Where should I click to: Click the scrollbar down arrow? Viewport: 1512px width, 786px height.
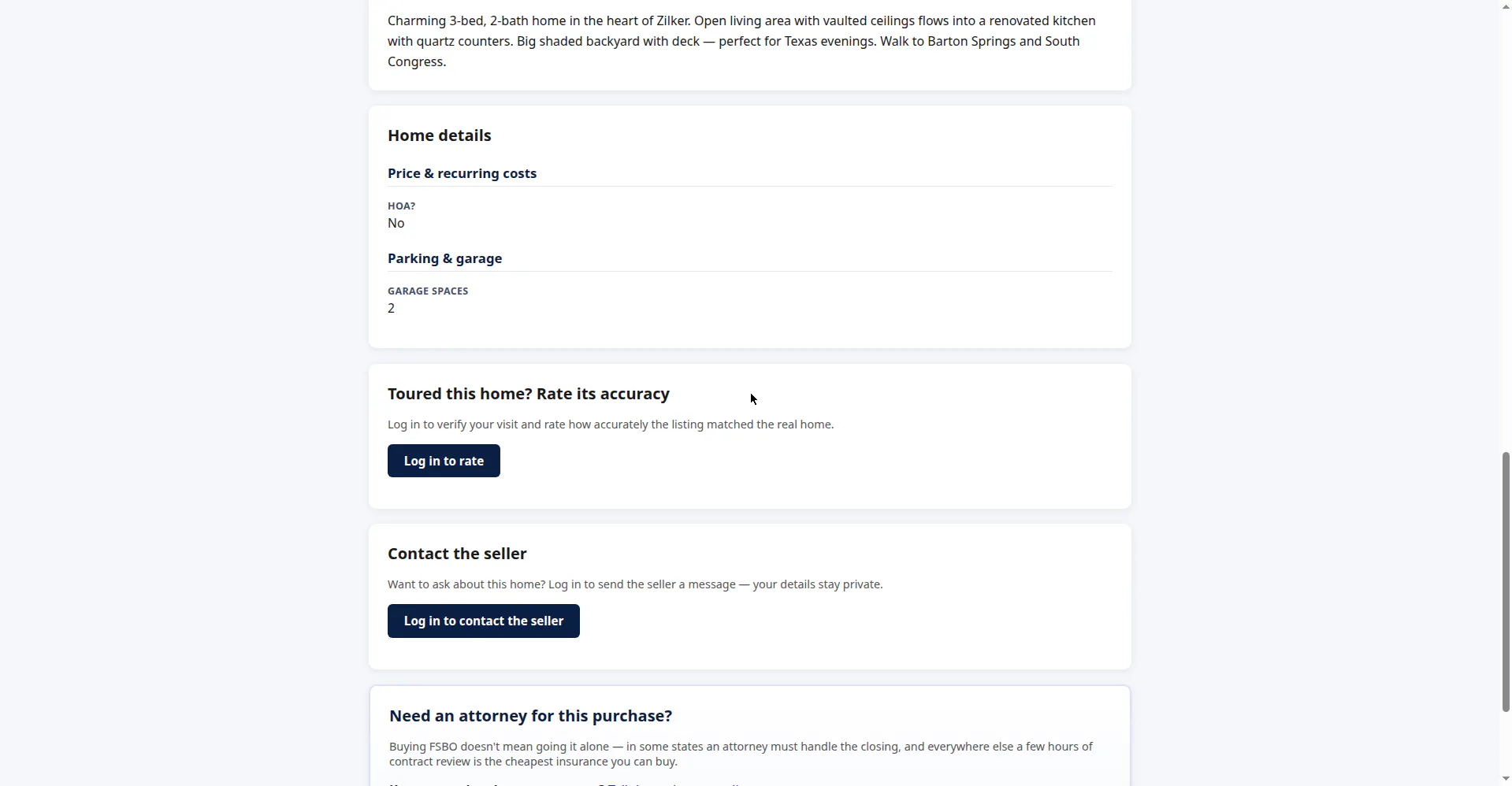pos(1506,780)
